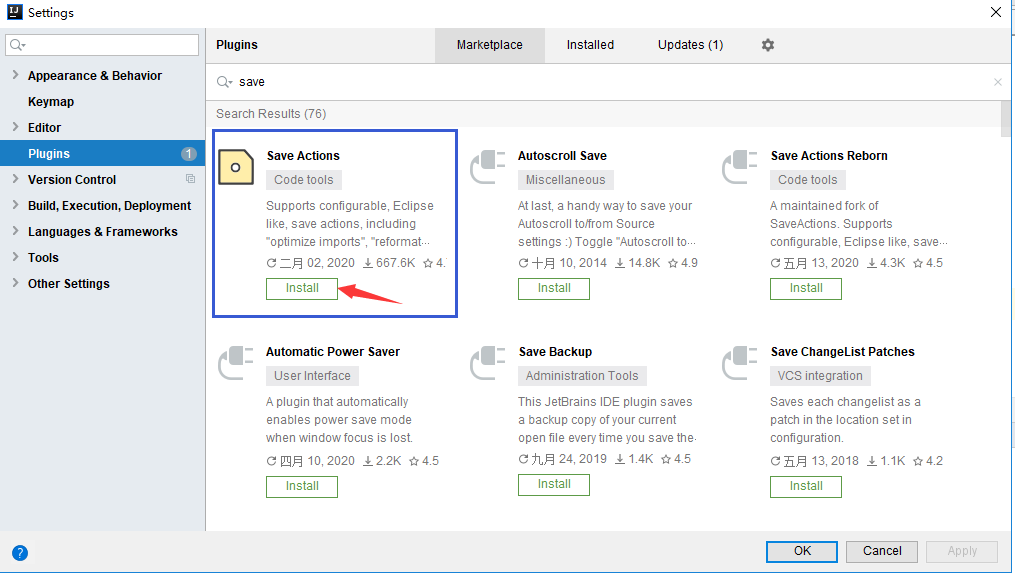Expand Build, Execution, Deployment section
The width and height of the screenshot is (1015, 574).
pyautogui.click(x=16, y=204)
